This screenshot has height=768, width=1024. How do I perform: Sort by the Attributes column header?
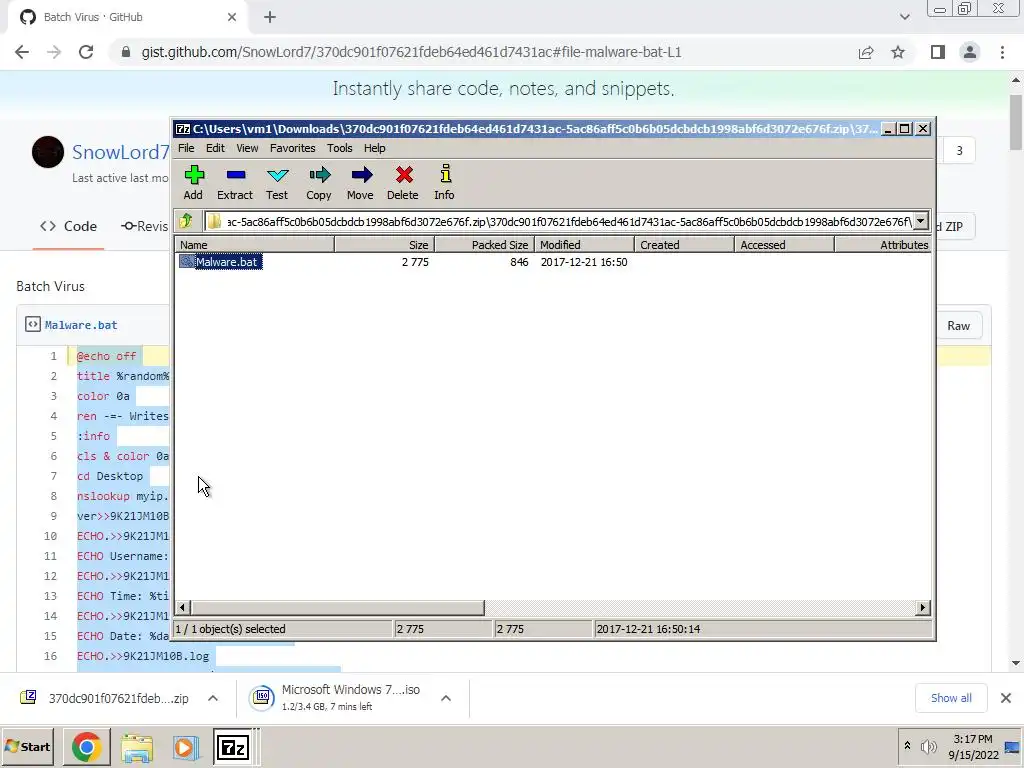[883, 245]
